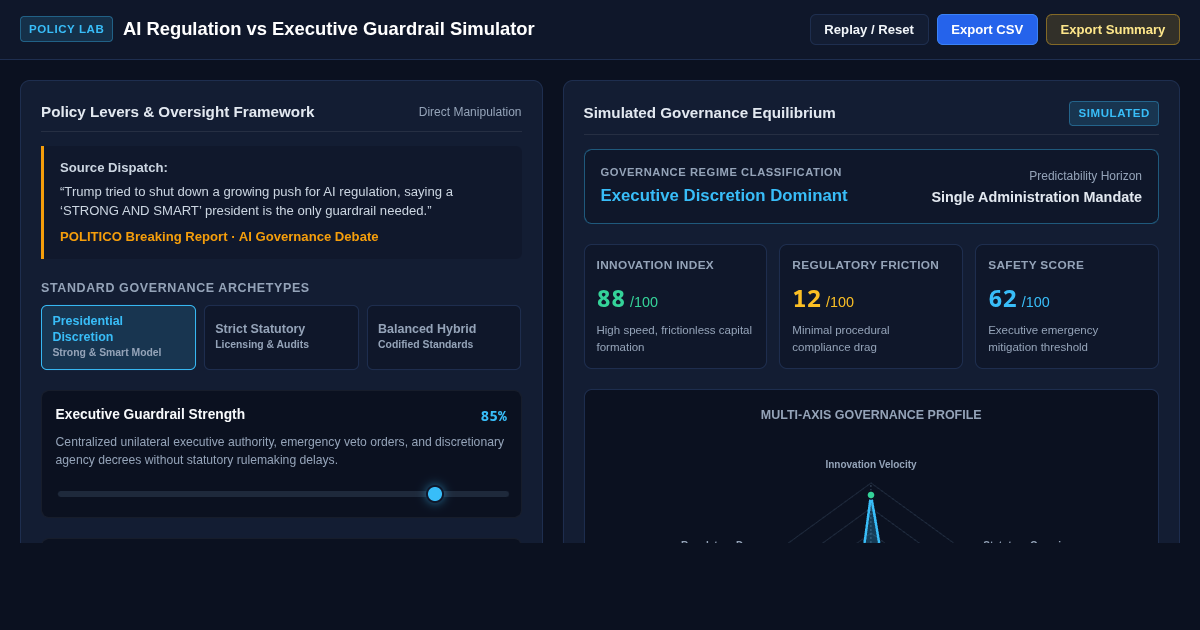
Task: Click the AI Regulation Simulator page title
Action: pyautogui.click(x=329, y=29)
